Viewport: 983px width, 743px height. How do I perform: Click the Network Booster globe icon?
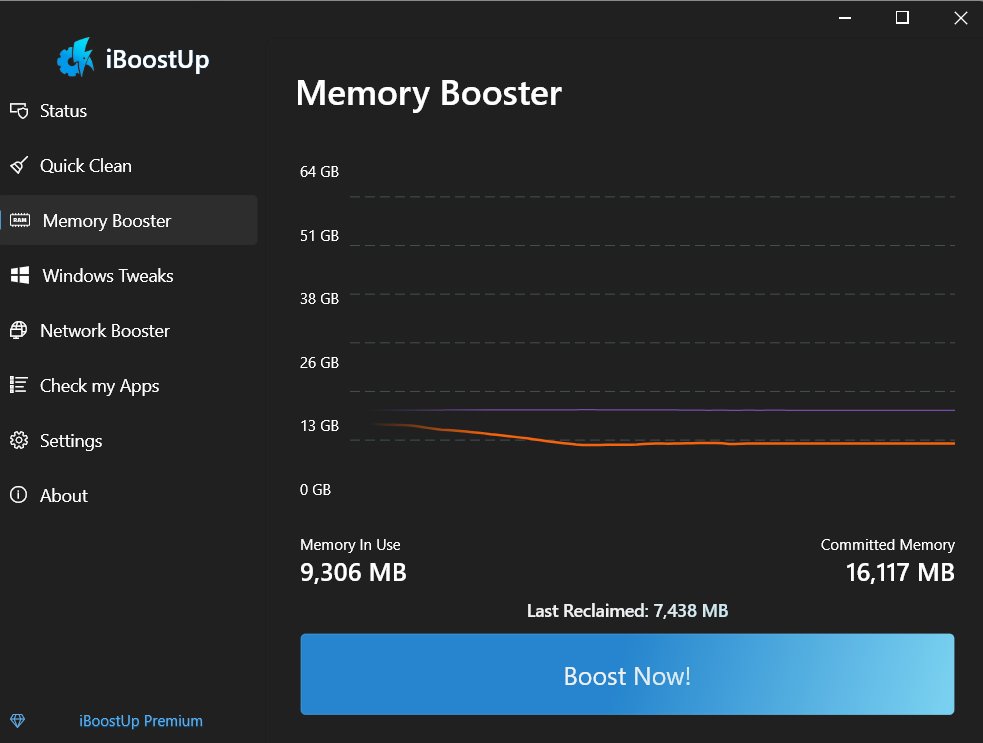pyautogui.click(x=19, y=330)
